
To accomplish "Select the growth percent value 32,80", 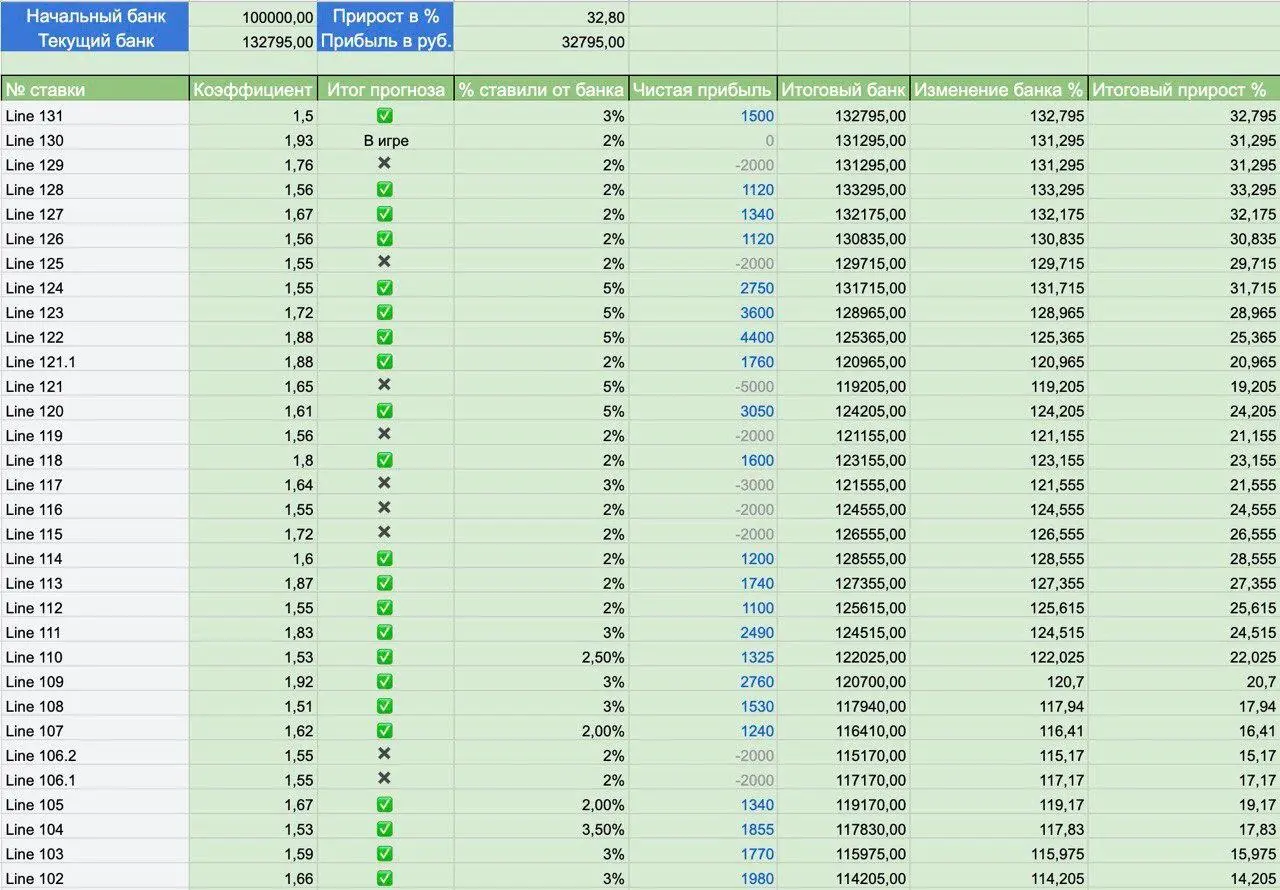I will [605, 17].
